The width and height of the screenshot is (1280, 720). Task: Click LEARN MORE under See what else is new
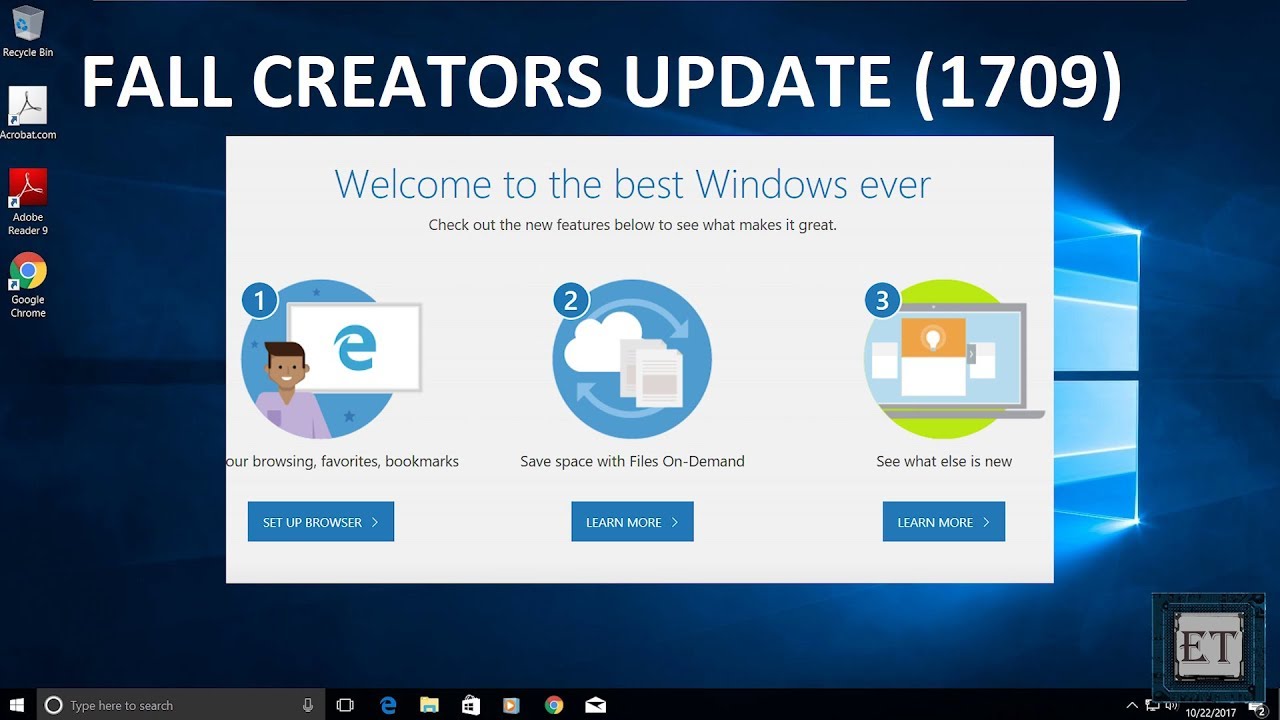(944, 522)
